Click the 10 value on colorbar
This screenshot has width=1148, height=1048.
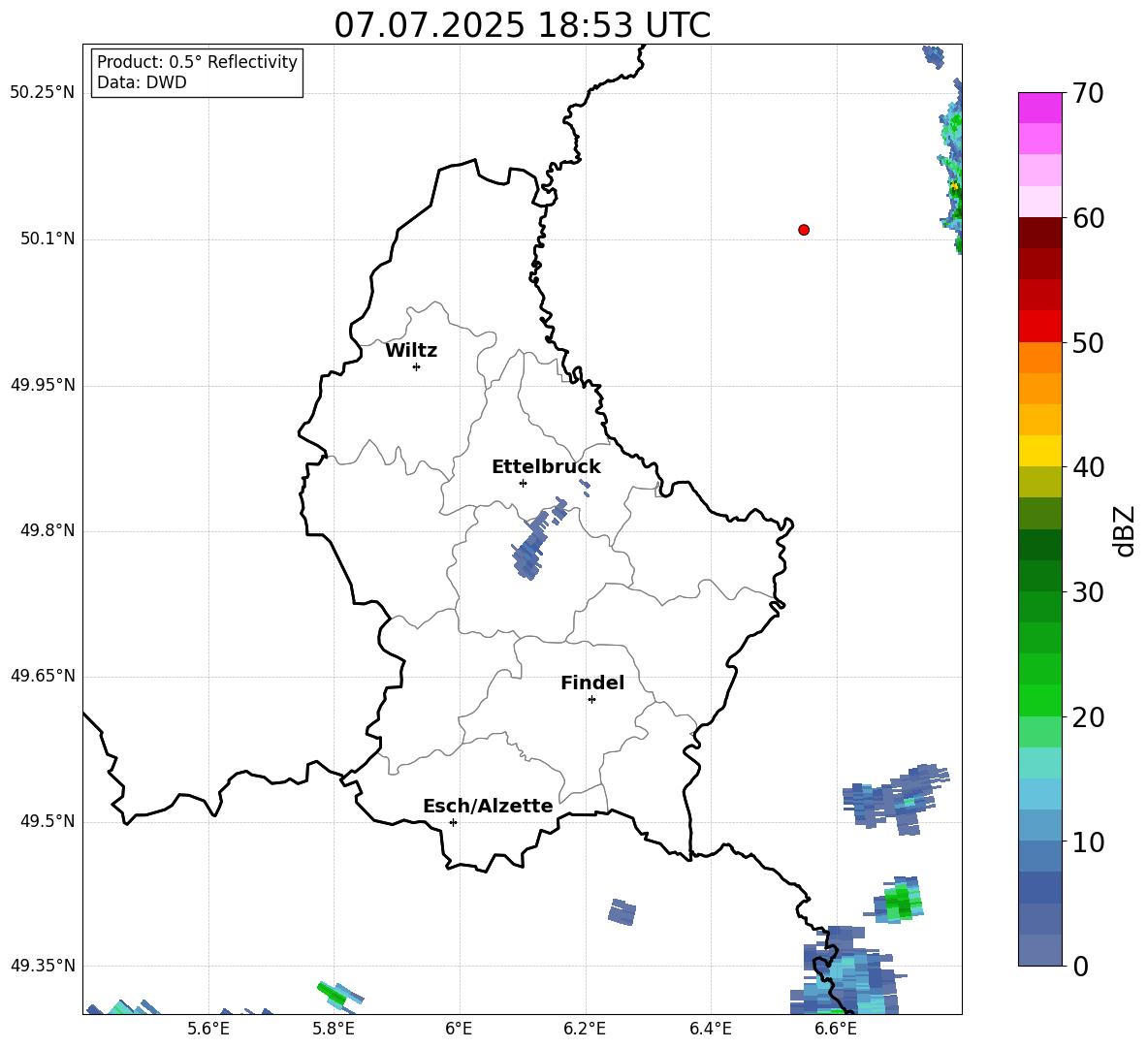1087,842
